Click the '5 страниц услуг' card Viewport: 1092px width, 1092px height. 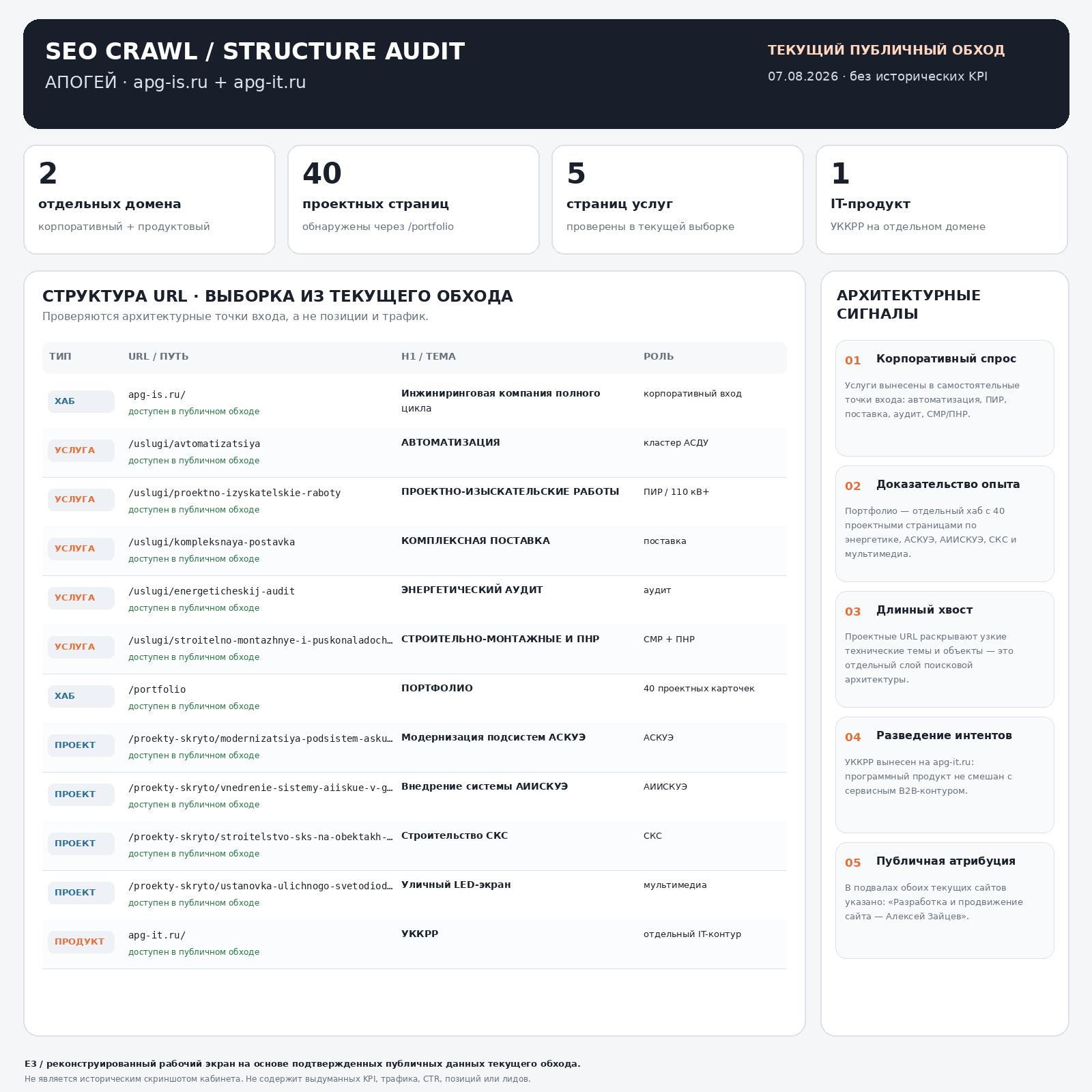coord(678,199)
